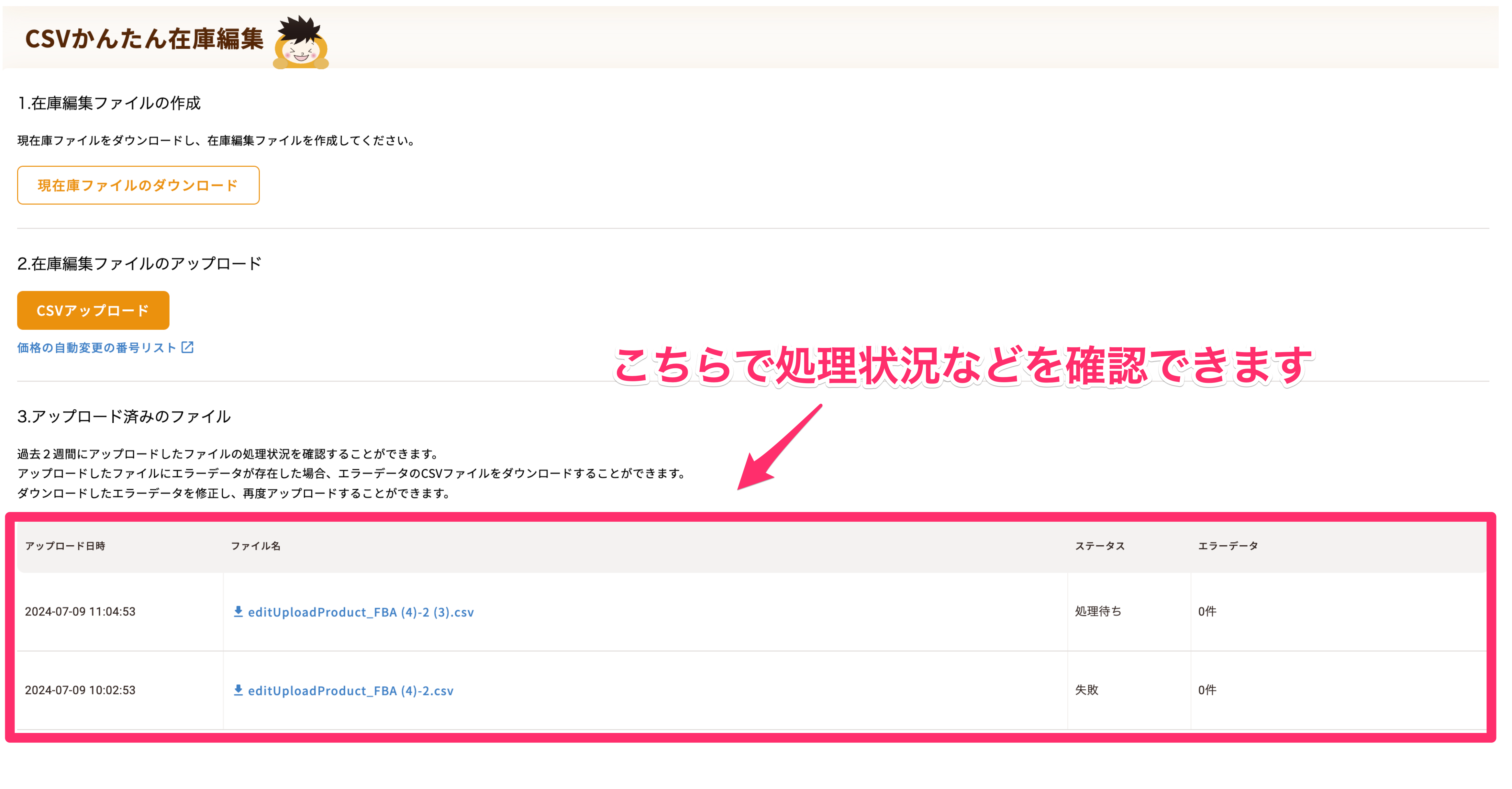The height and width of the screenshot is (789, 1512).
Task: Download editUploadProduct_FBA (4)-2 (3).csv file link
Action: coord(361,612)
